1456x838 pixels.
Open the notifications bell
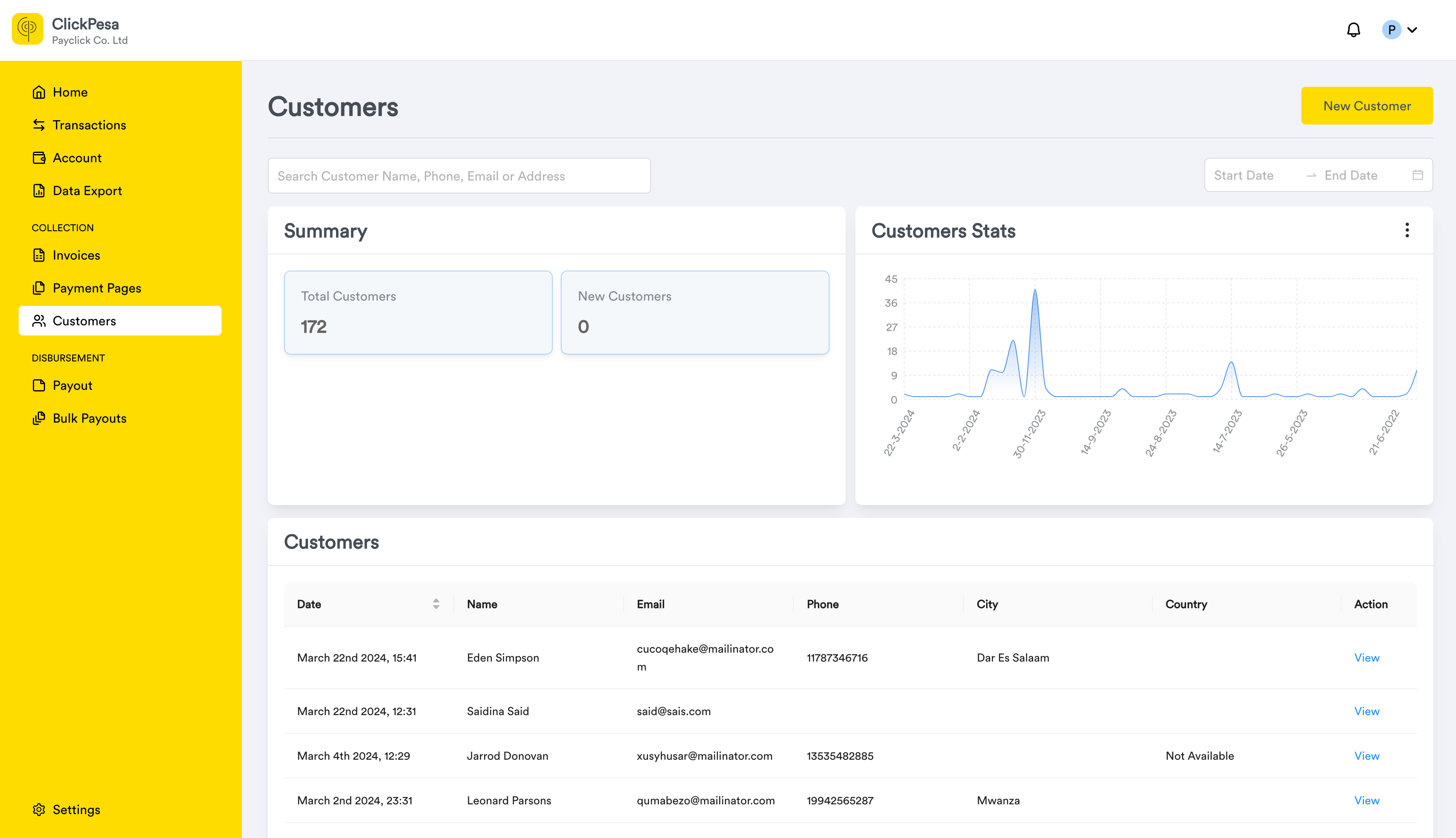[1353, 30]
